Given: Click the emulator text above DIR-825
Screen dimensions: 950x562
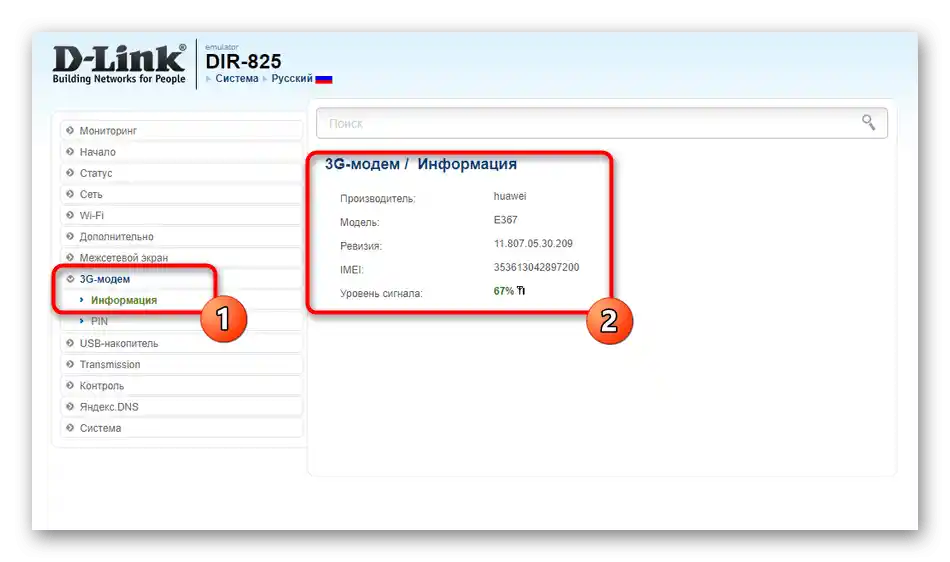Looking at the screenshot, I should click(x=221, y=47).
